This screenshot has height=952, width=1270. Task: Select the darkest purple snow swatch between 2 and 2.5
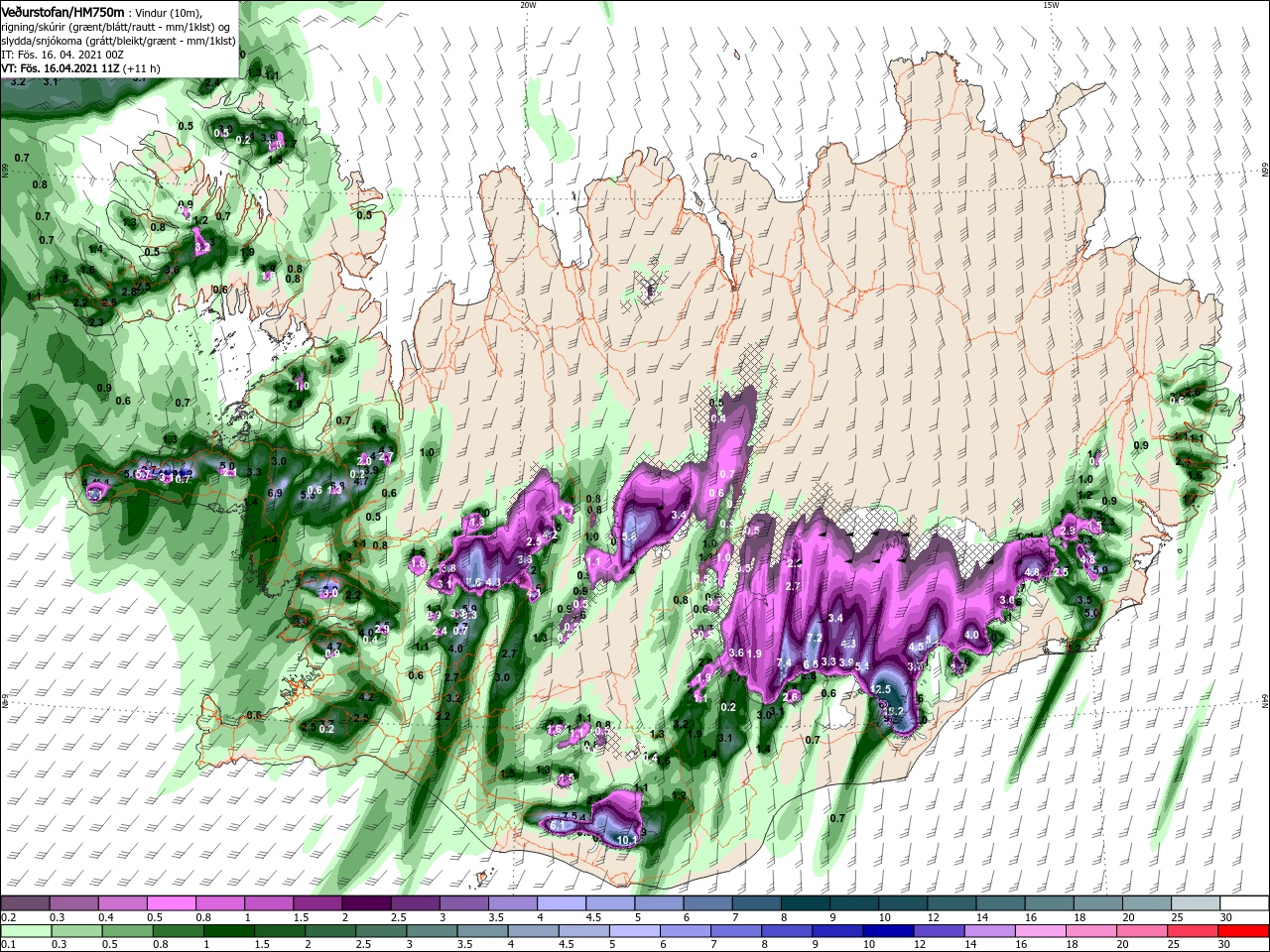(x=366, y=903)
